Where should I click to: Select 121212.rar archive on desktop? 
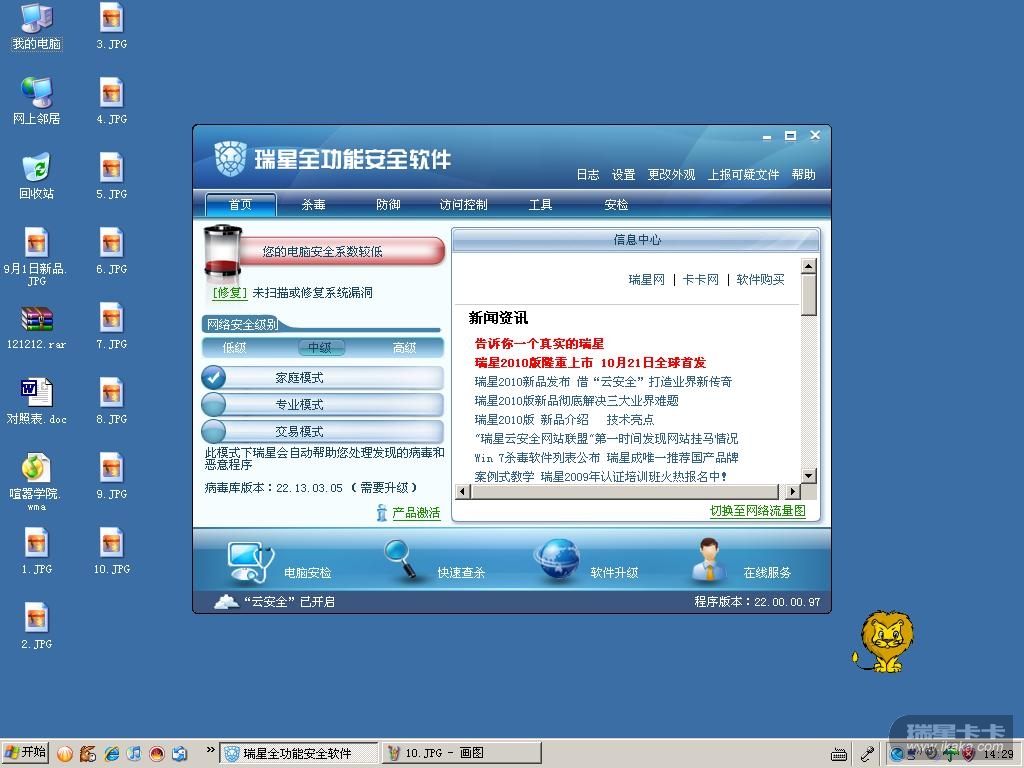[37, 328]
